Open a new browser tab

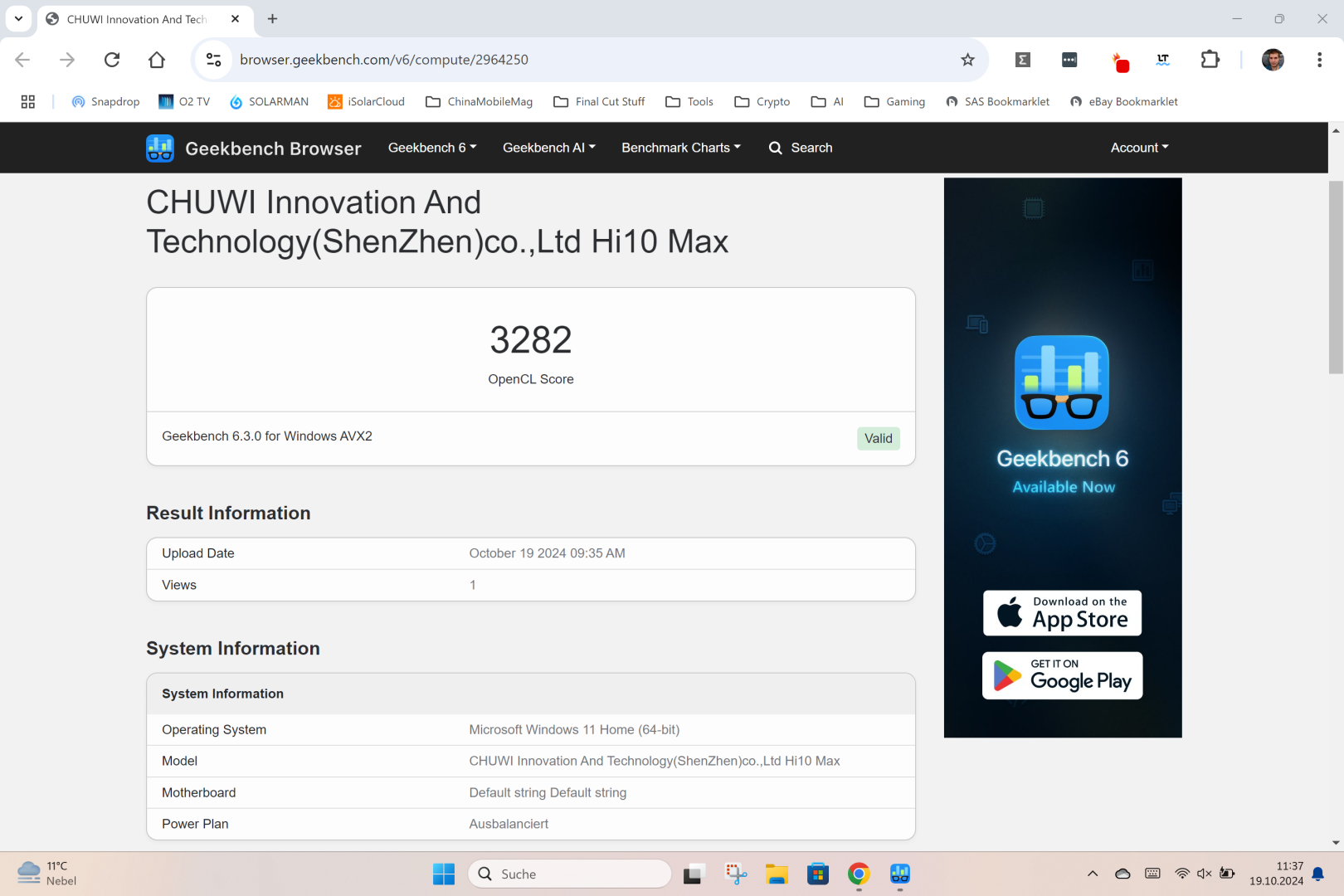(x=272, y=18)
